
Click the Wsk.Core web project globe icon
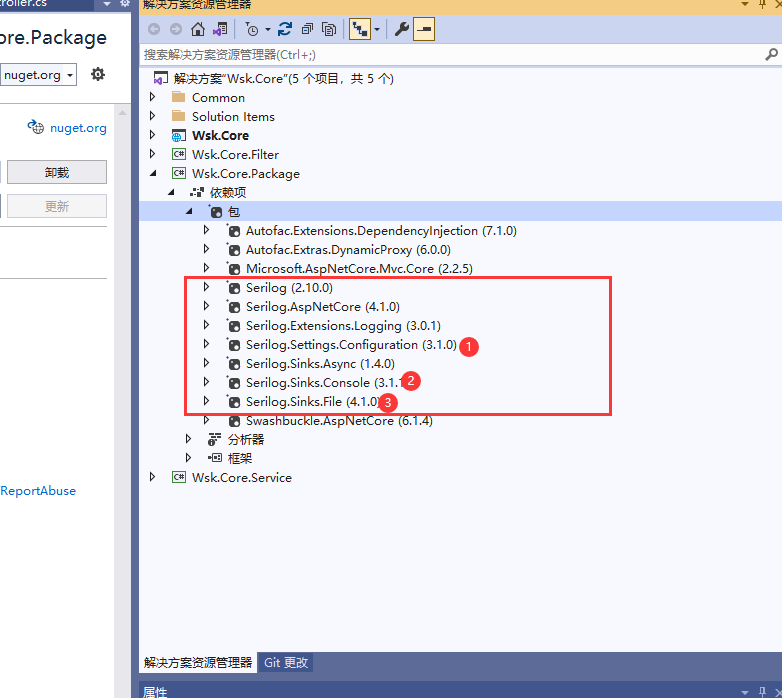[178, 136]
